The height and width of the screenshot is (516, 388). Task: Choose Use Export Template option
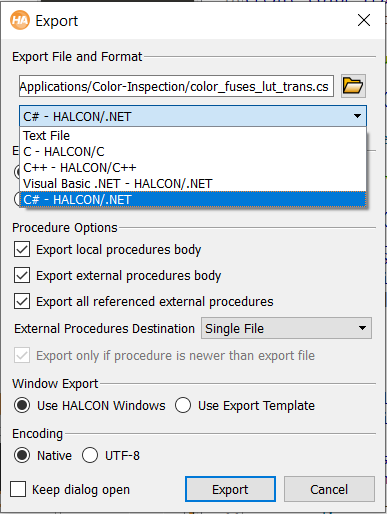[183, 405]
